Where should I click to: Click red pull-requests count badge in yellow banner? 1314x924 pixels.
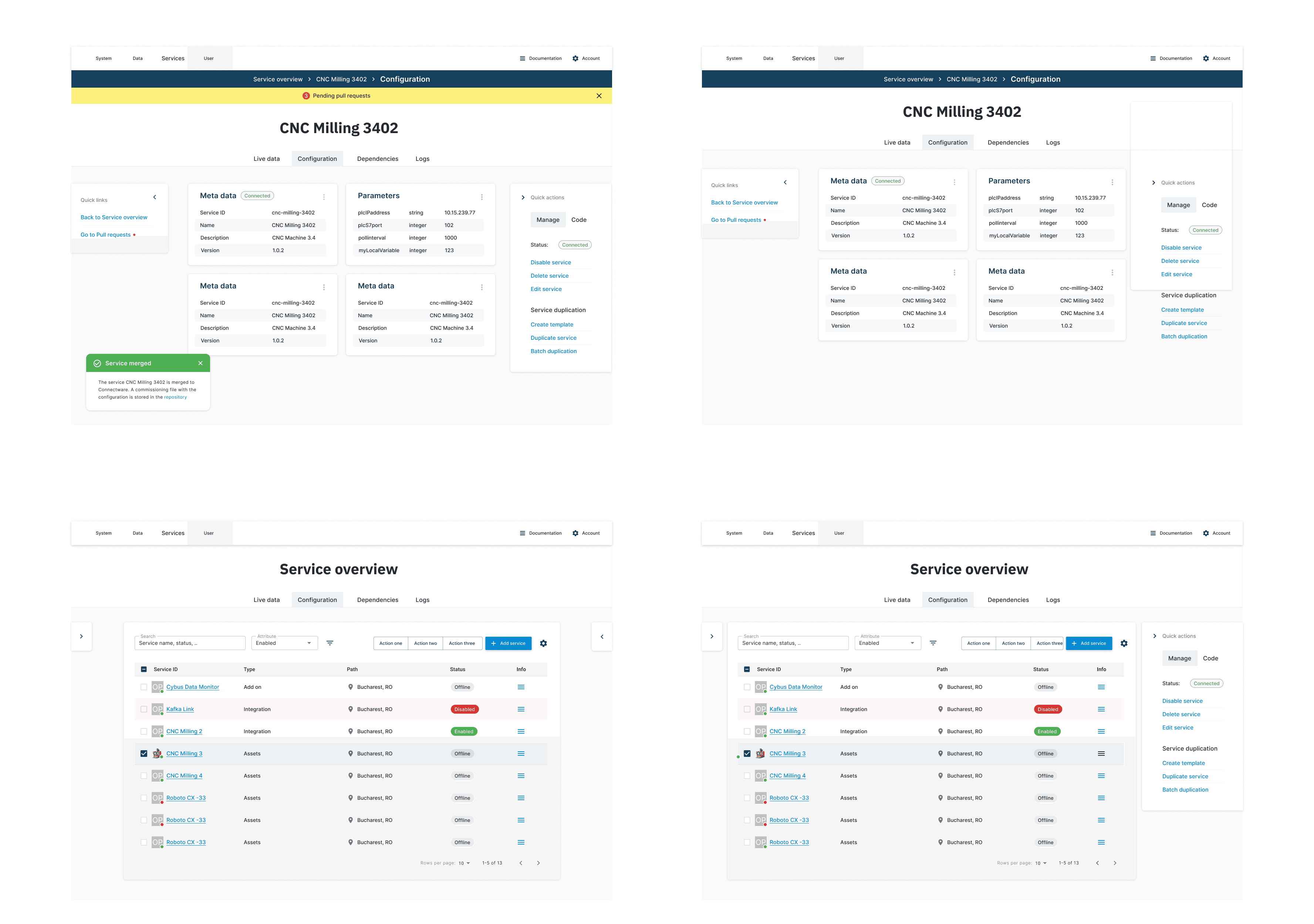306,95
